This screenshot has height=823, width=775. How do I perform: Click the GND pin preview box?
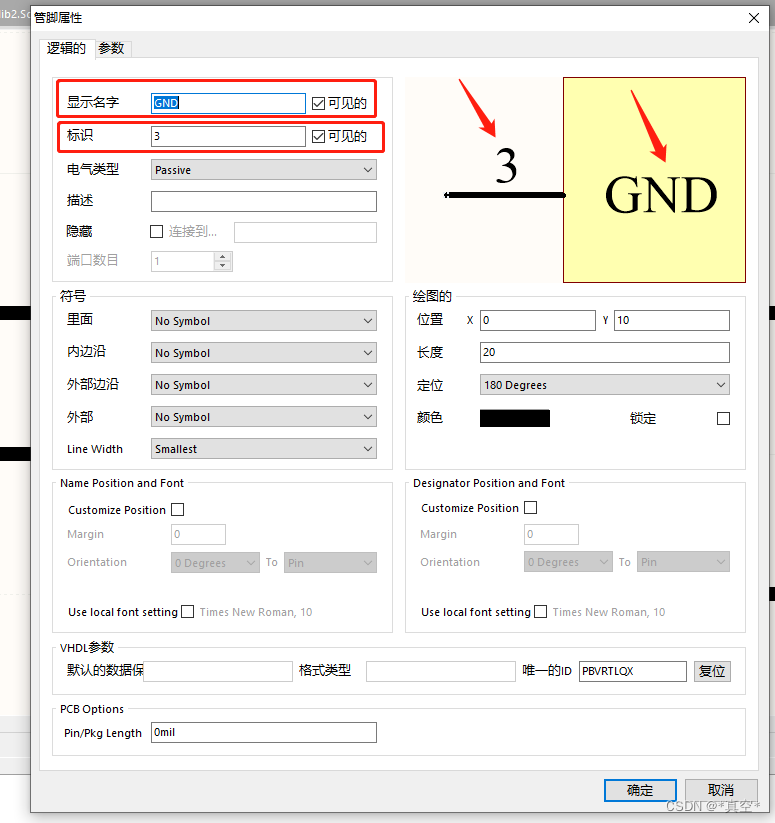654,180
